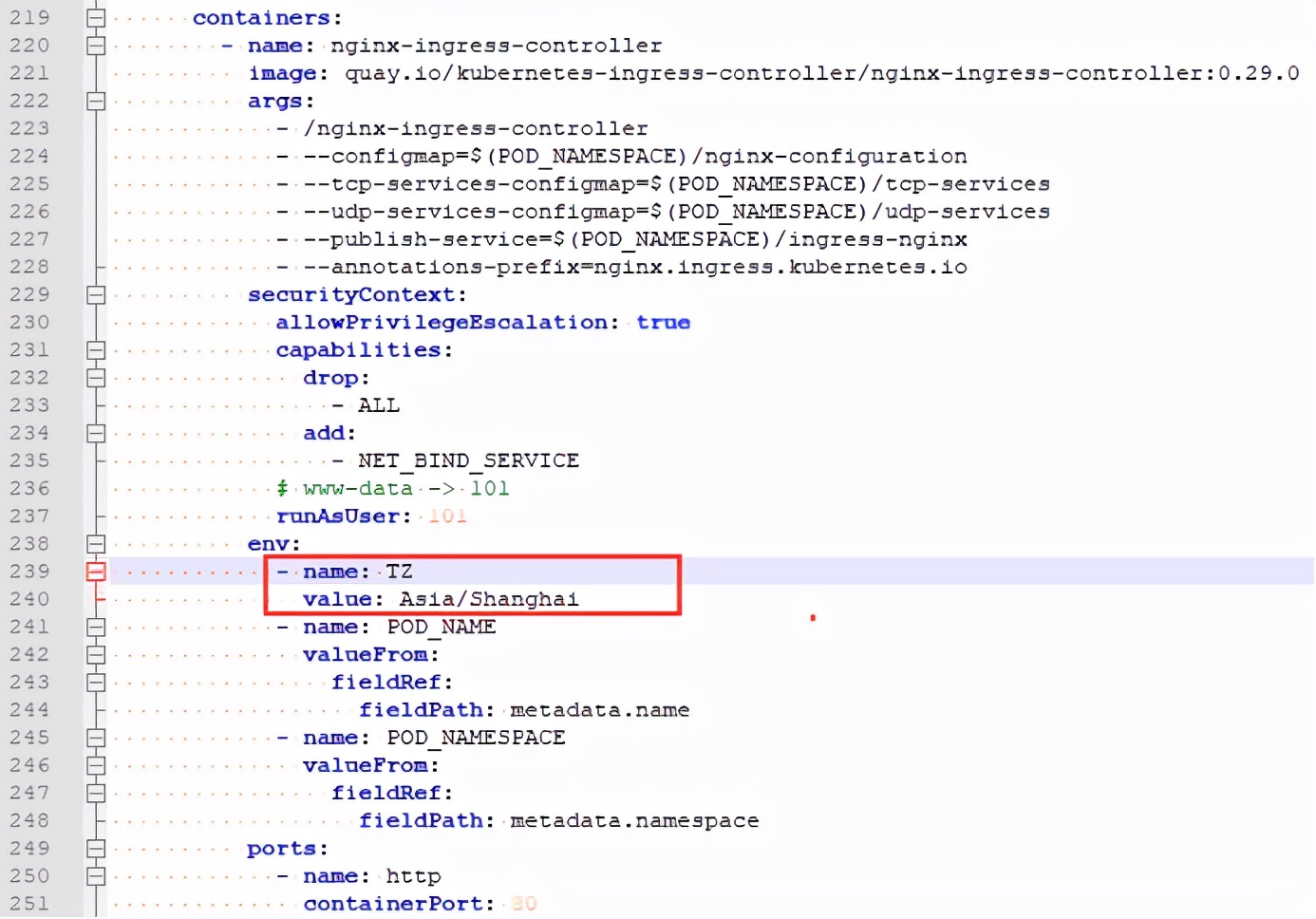This screenshot has width=1316, height=919.
Task: Collapse the env block fold marker
Action: [x=96, y=544]
